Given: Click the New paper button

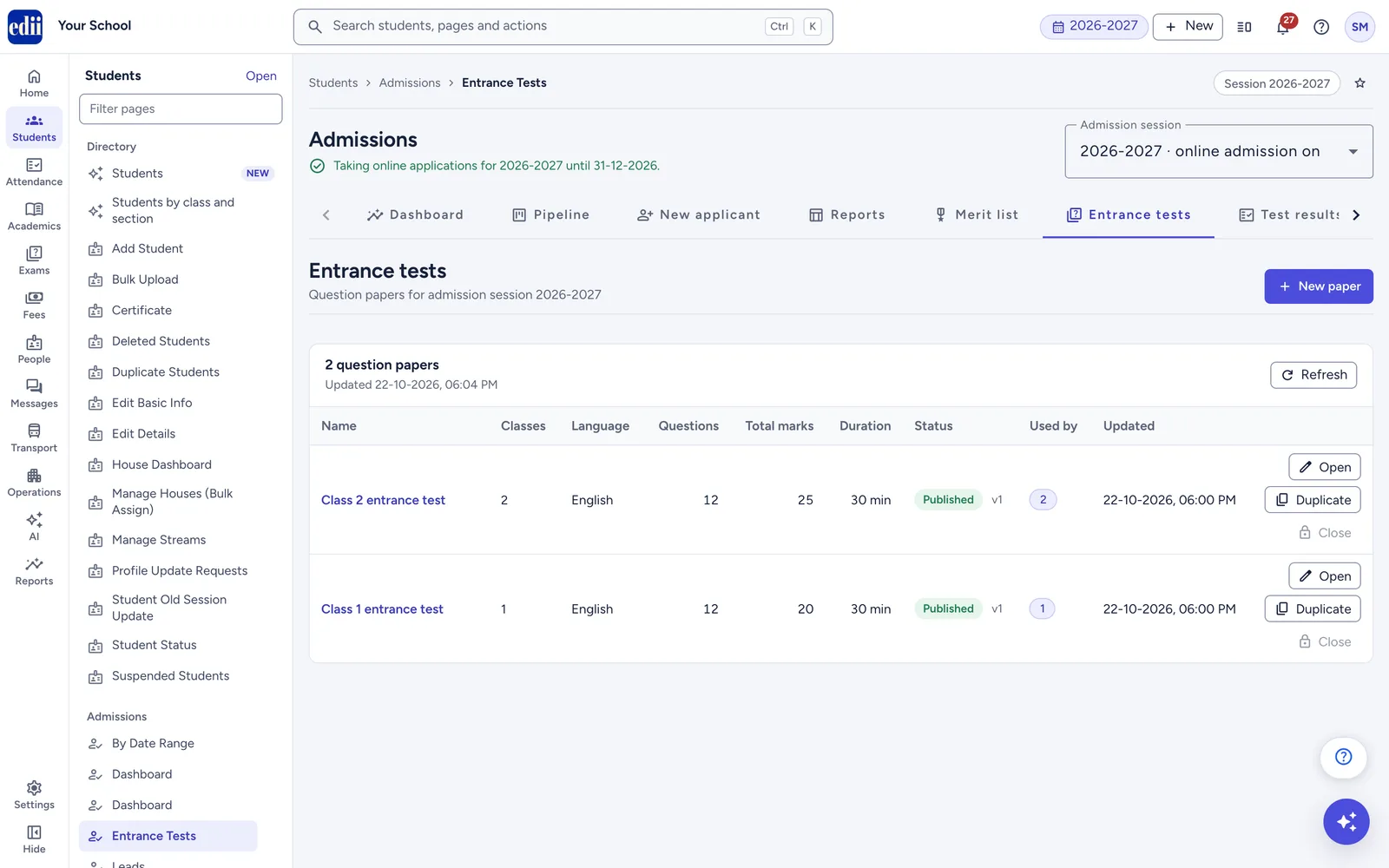Looking at the screenshot, I should pos(1319,286).
